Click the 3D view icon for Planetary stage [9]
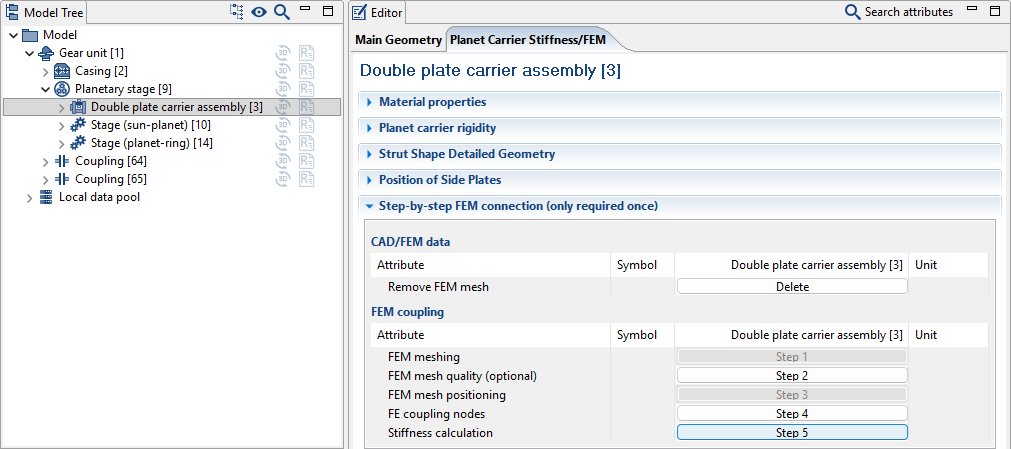1011x449 pixels. (283, 89)
